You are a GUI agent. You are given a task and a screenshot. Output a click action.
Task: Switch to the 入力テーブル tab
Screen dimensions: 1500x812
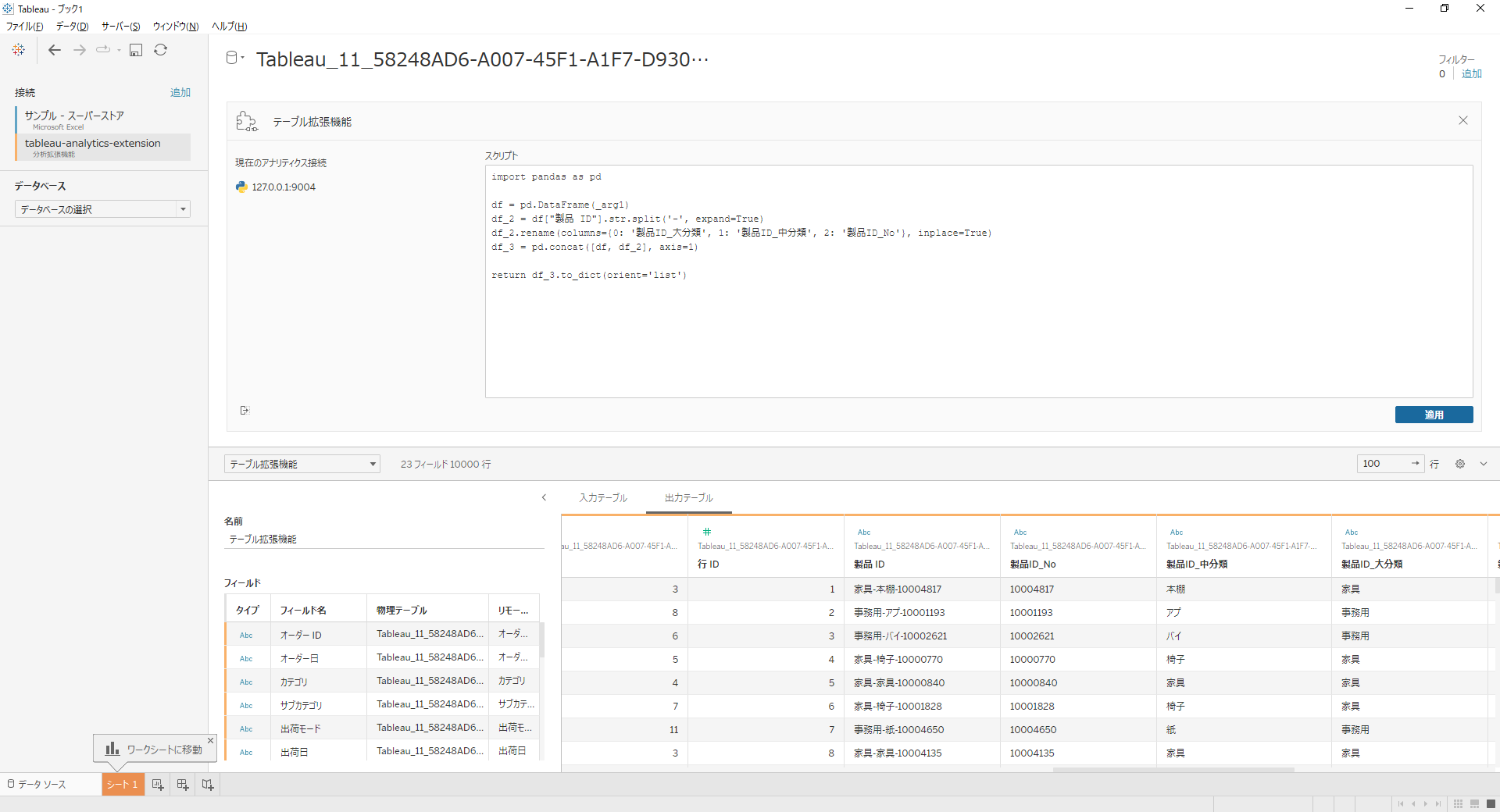pos(603,498)
